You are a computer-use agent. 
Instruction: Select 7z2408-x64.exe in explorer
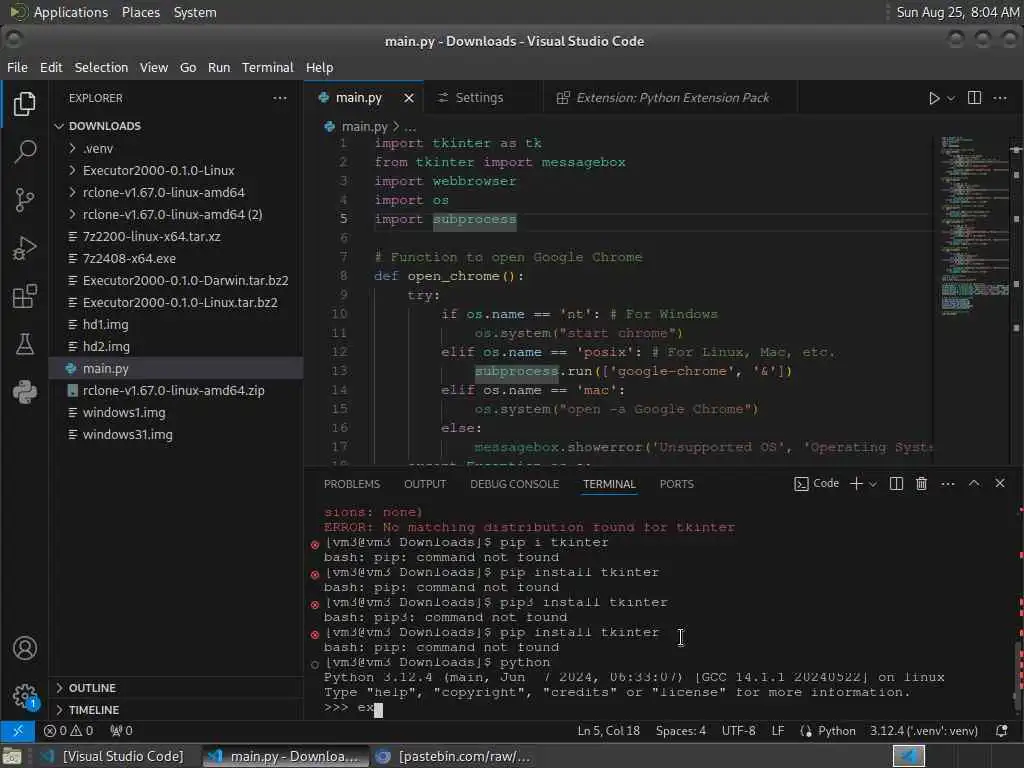(x=176, y=259)
